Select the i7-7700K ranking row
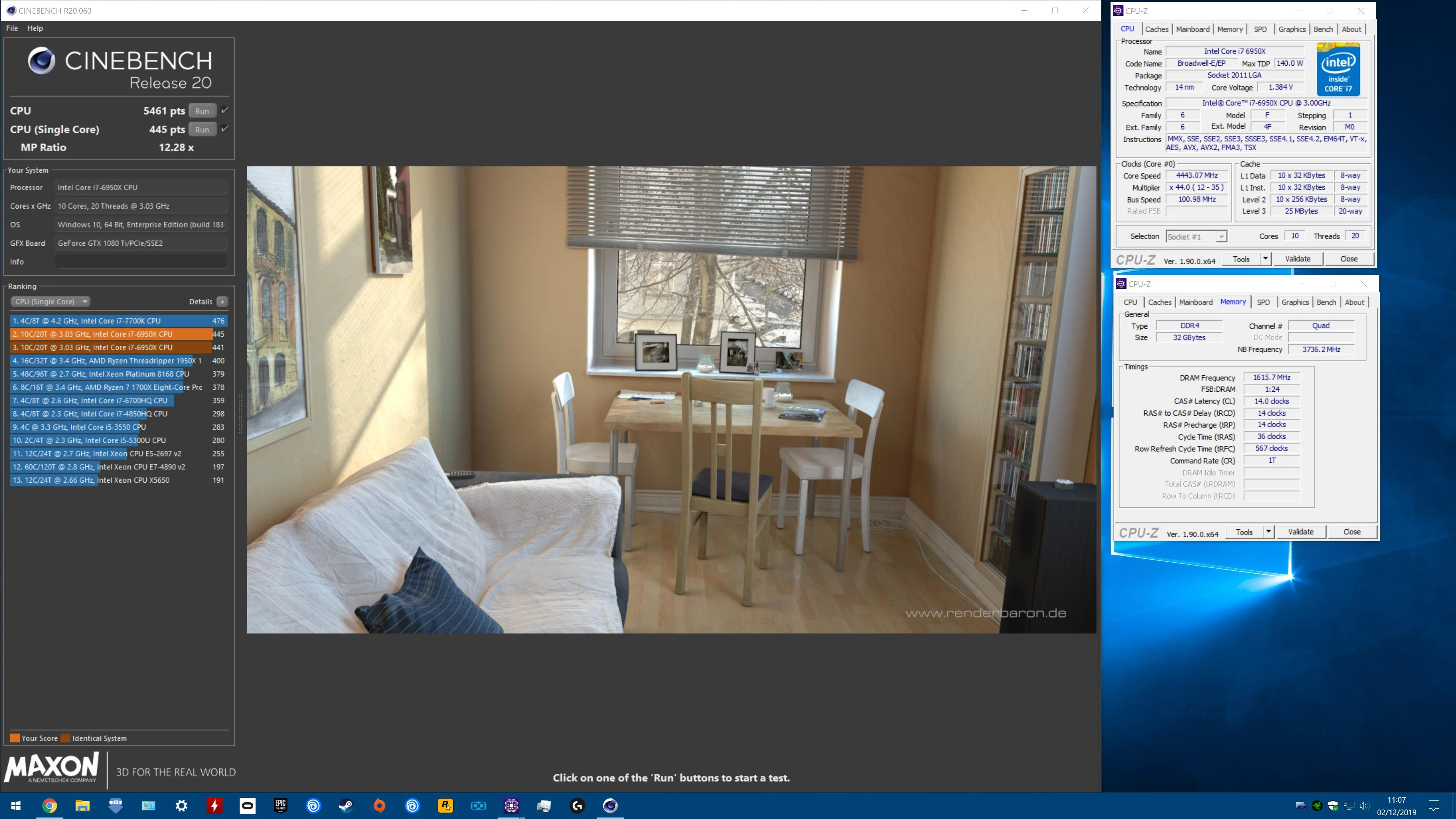The image size is (1456, 819). coord(119,320)
